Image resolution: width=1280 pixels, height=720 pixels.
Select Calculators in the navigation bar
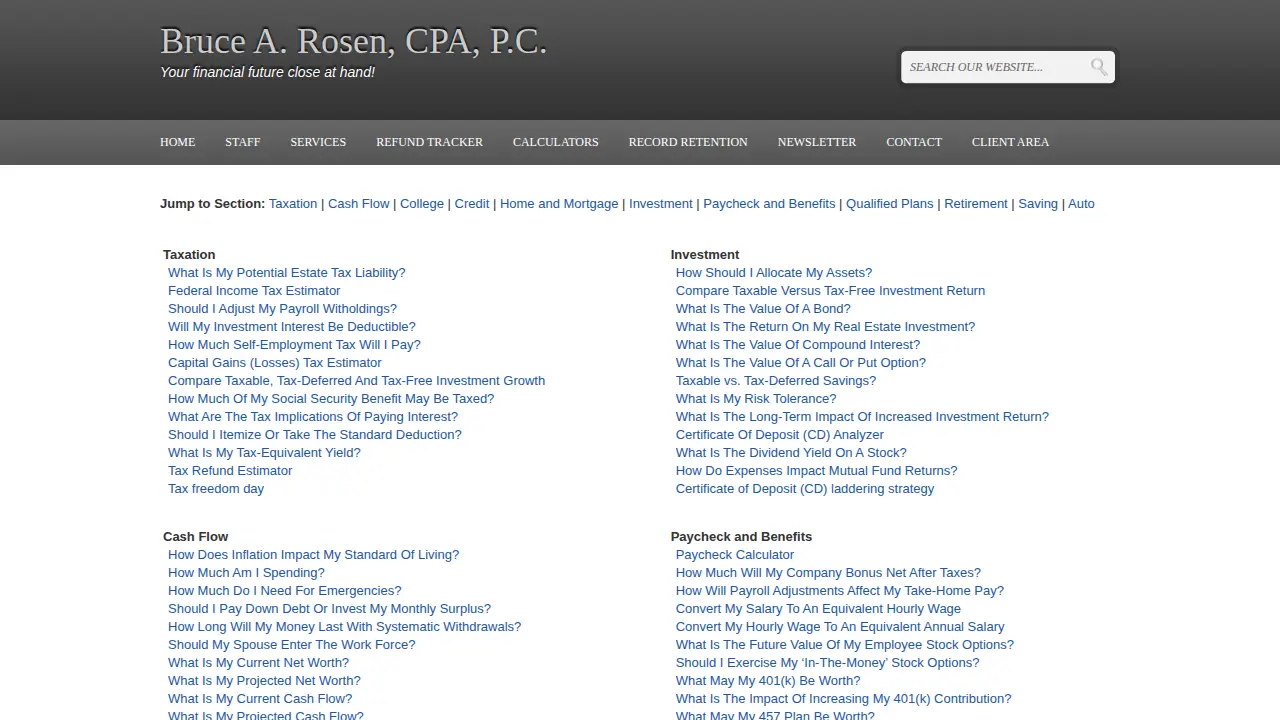coord(556,142)
